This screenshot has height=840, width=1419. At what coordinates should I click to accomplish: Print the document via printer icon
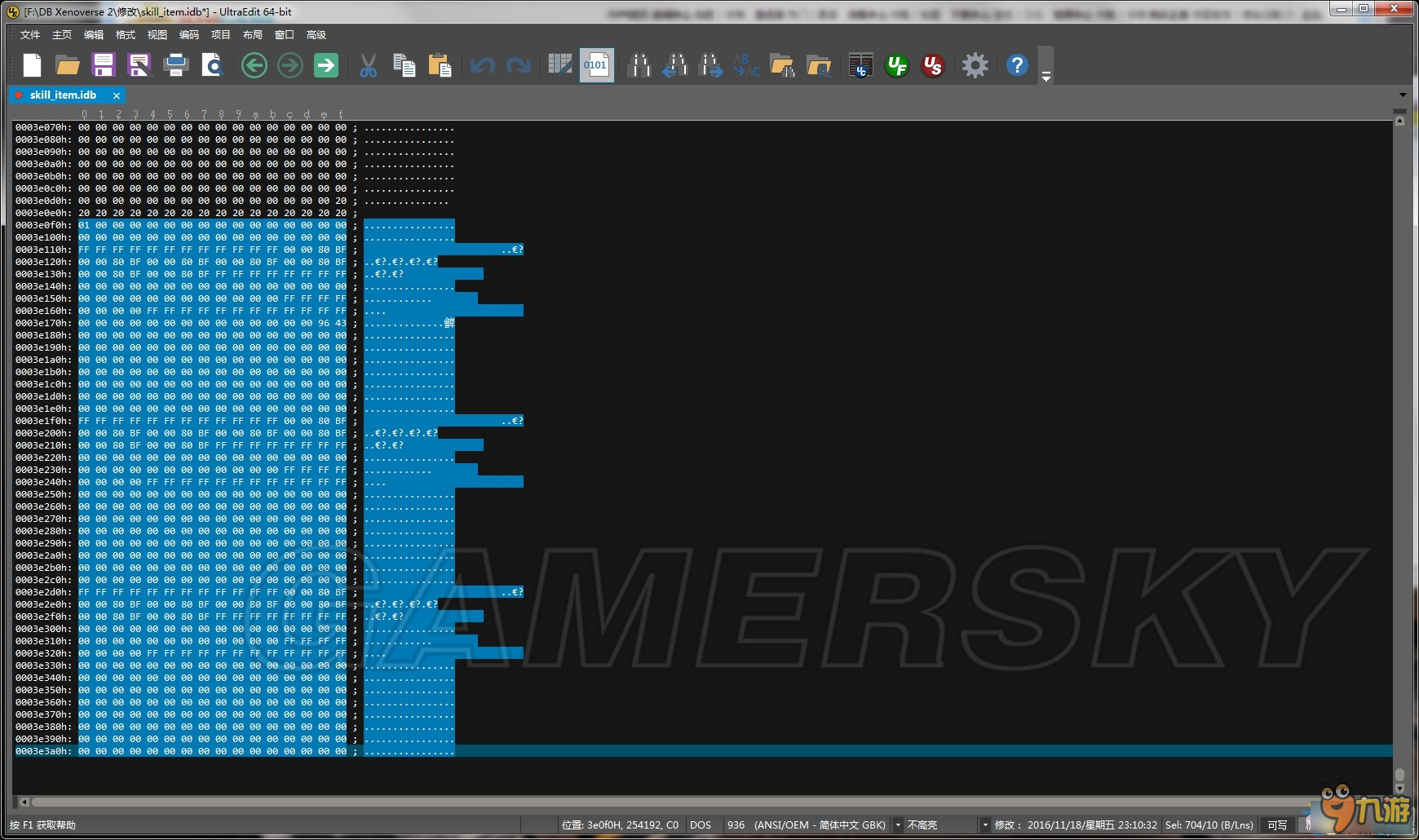(175, 65)
